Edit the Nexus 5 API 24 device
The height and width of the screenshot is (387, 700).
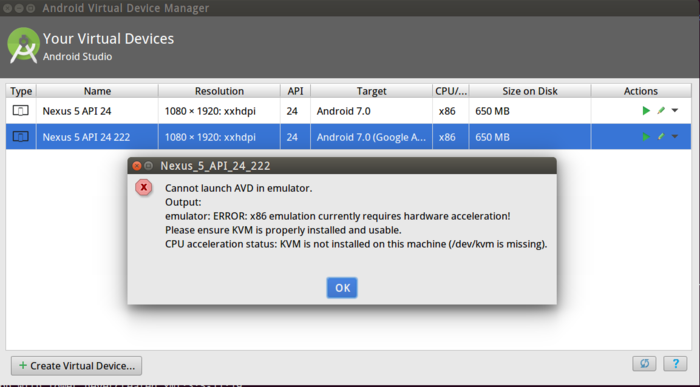[x=661, y=110]
